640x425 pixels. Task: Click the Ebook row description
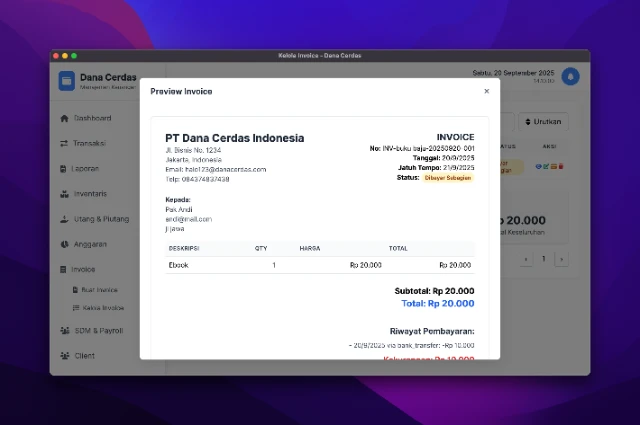179,265
